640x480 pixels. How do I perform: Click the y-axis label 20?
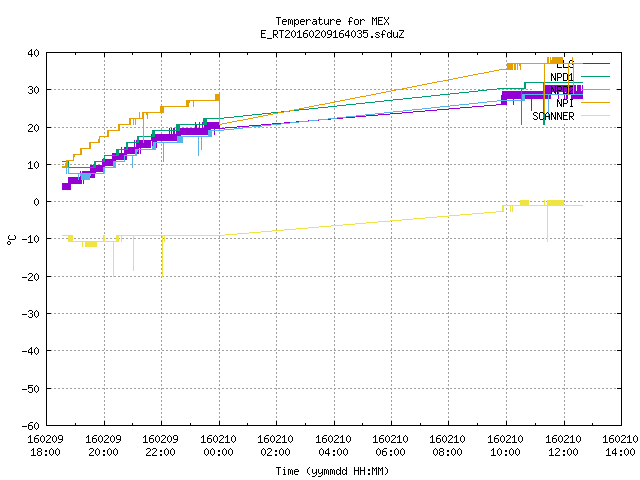pyautogui.click(x=34, y=128)
